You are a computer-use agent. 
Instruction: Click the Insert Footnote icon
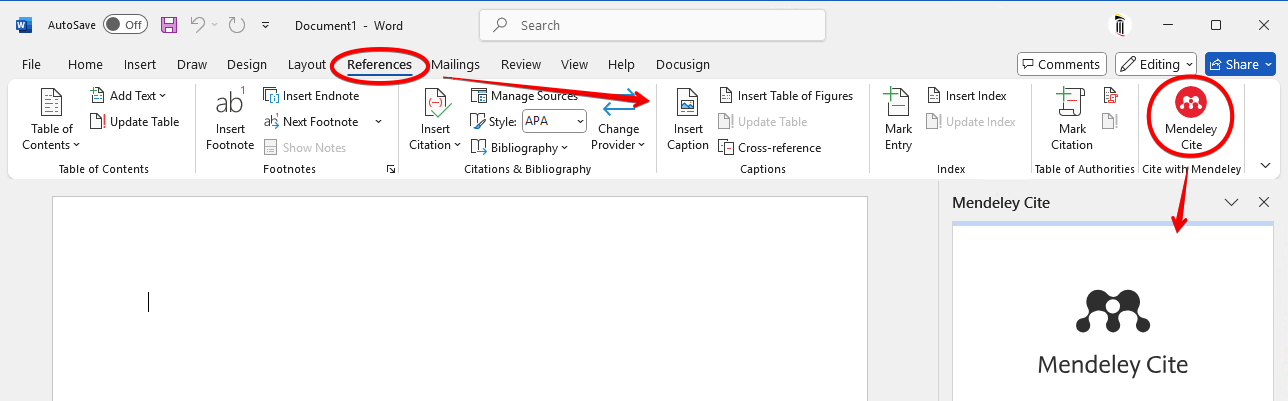coord(230,104)
